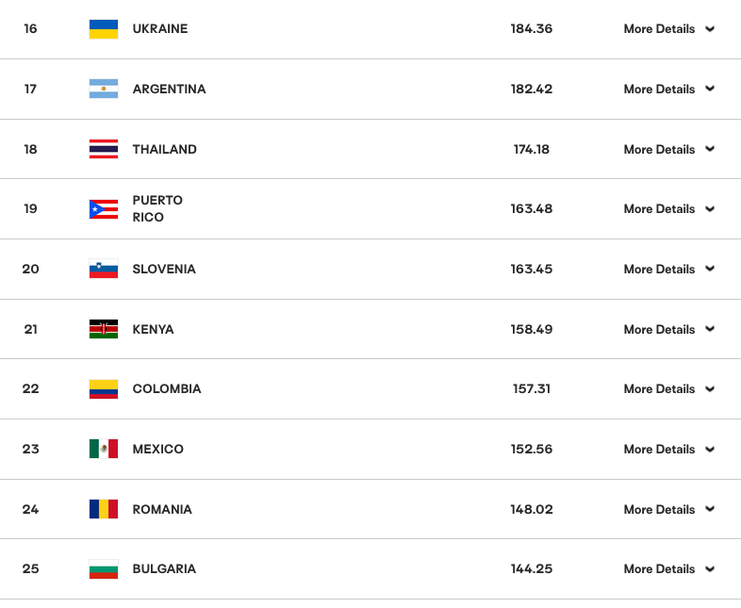Viewport: 741px width, 608px height.
Task: Open More Details text for Argentina
Action: coord(659,89)
